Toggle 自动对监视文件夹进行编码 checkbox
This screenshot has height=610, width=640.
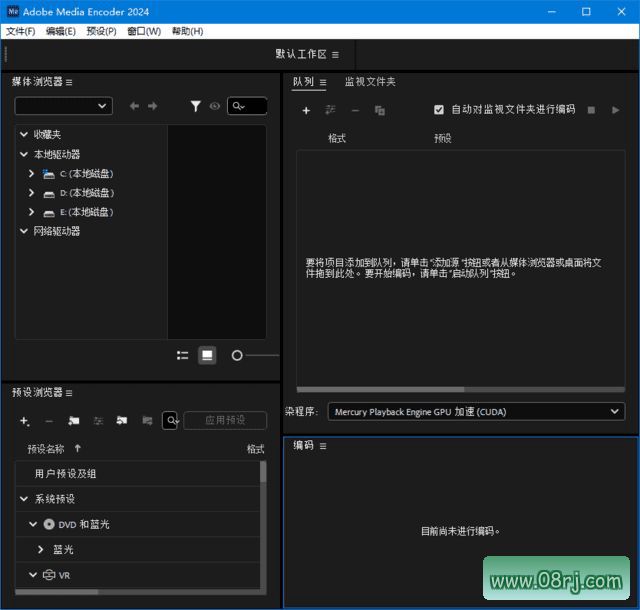coord(439,110)
